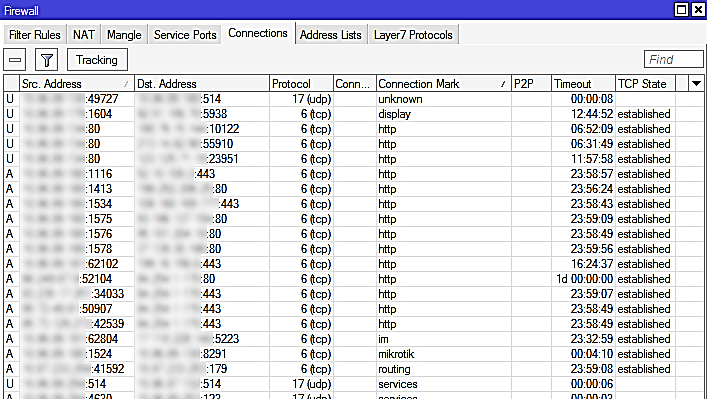The image size is (707, 399).
Task: Sort by the Protocol column header
Action: (301, 84)
